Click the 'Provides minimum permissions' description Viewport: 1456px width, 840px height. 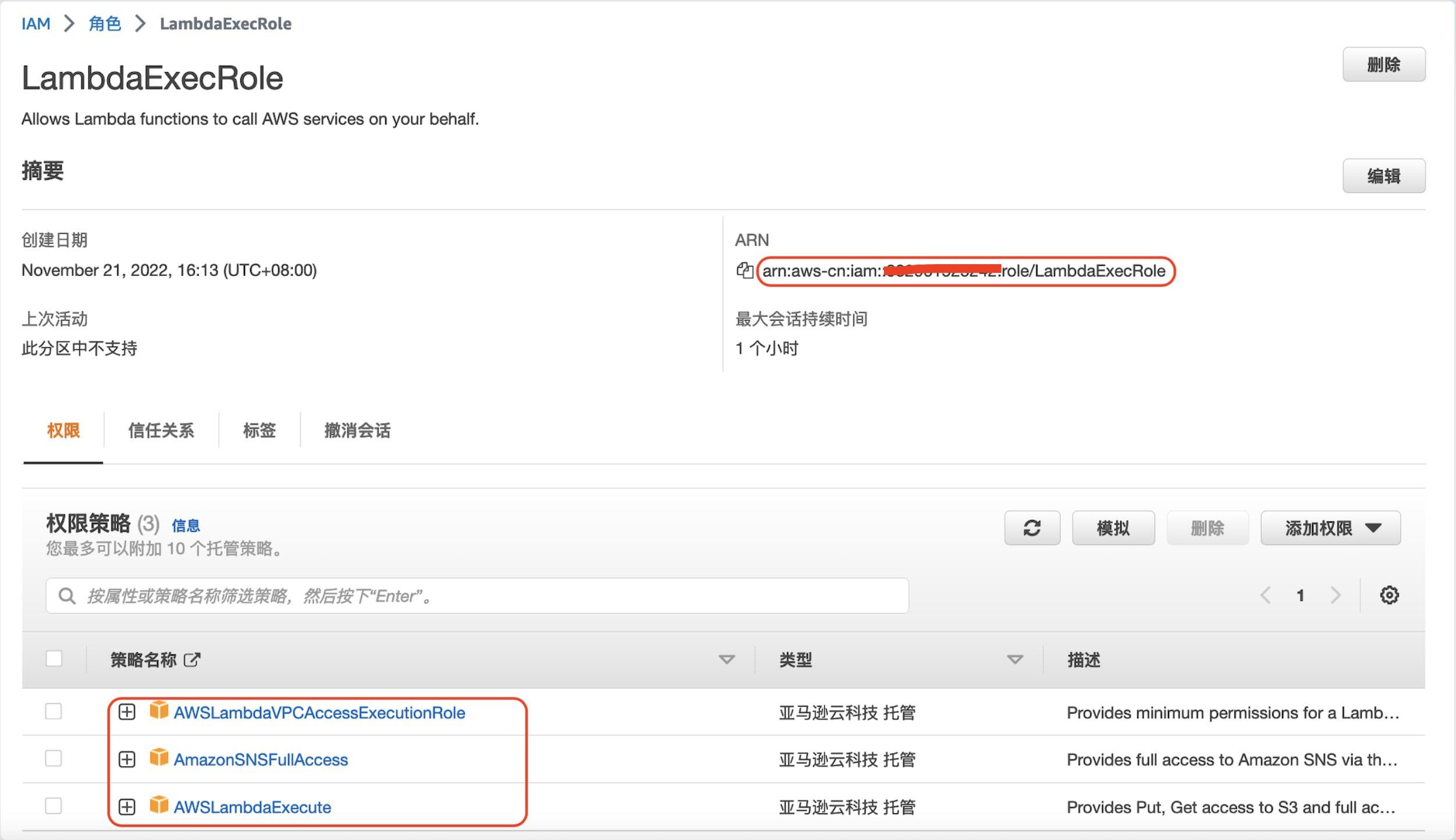click(1233, 713)
